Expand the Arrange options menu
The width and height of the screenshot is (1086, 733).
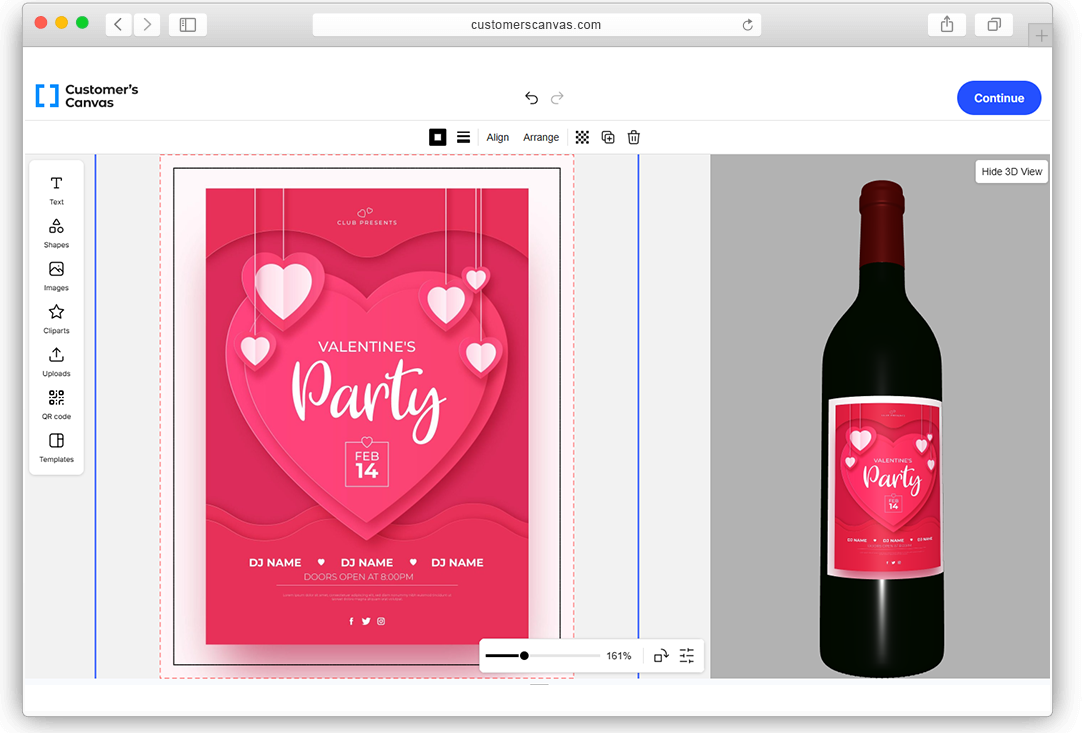pyautogui.click(x=541, y=138)
